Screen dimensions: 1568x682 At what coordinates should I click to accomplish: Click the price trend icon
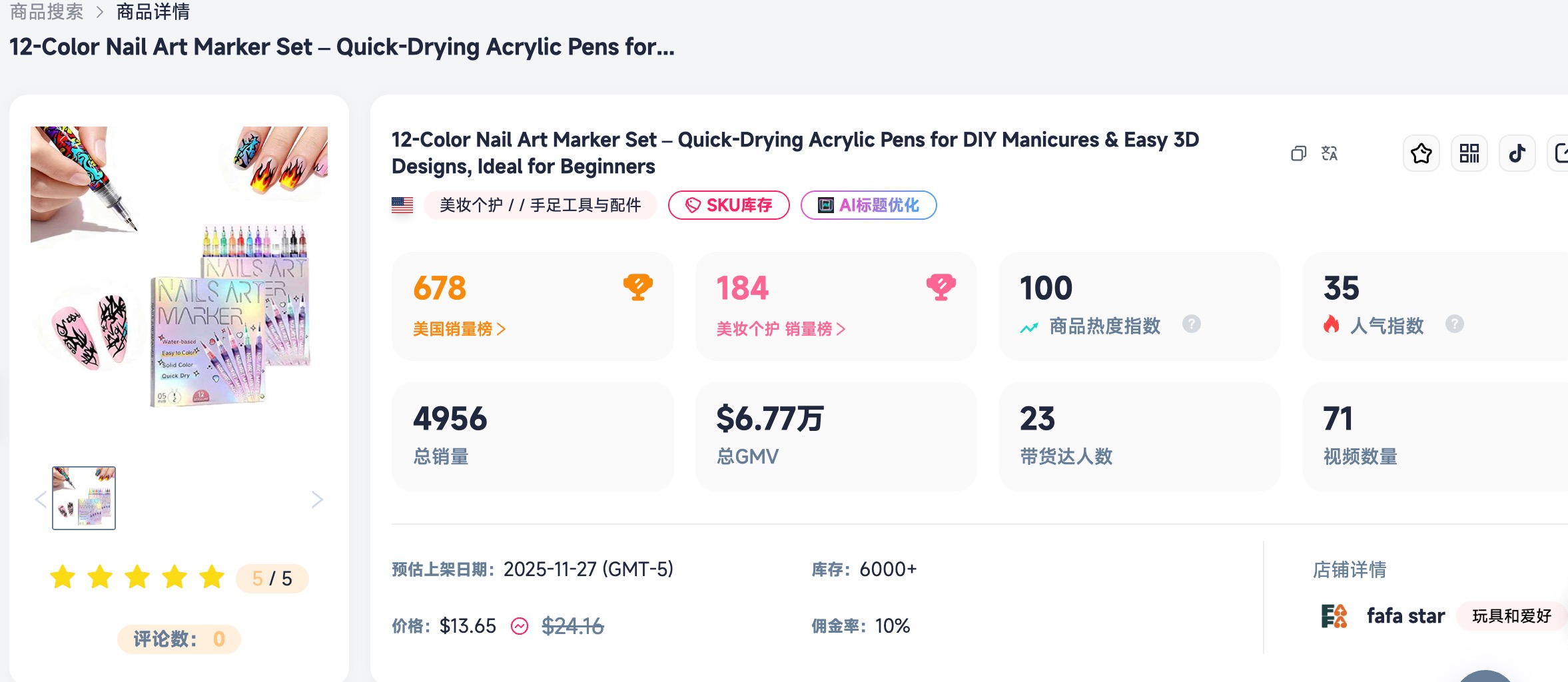tap(520, 626)
